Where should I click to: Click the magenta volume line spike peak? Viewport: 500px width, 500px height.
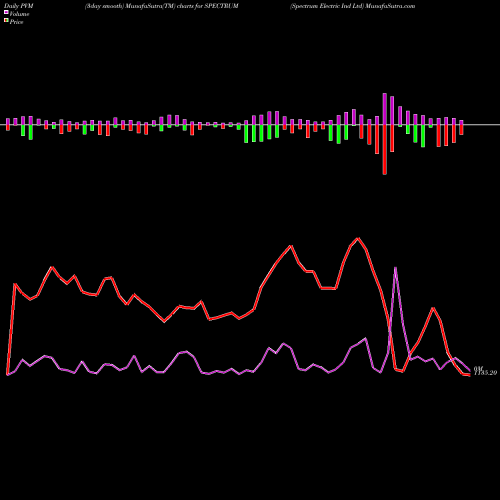pos(395,268)
